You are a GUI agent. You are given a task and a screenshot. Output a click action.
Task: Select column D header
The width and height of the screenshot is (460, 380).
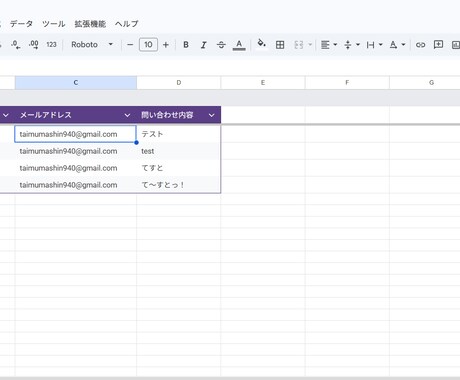point(179,83)
